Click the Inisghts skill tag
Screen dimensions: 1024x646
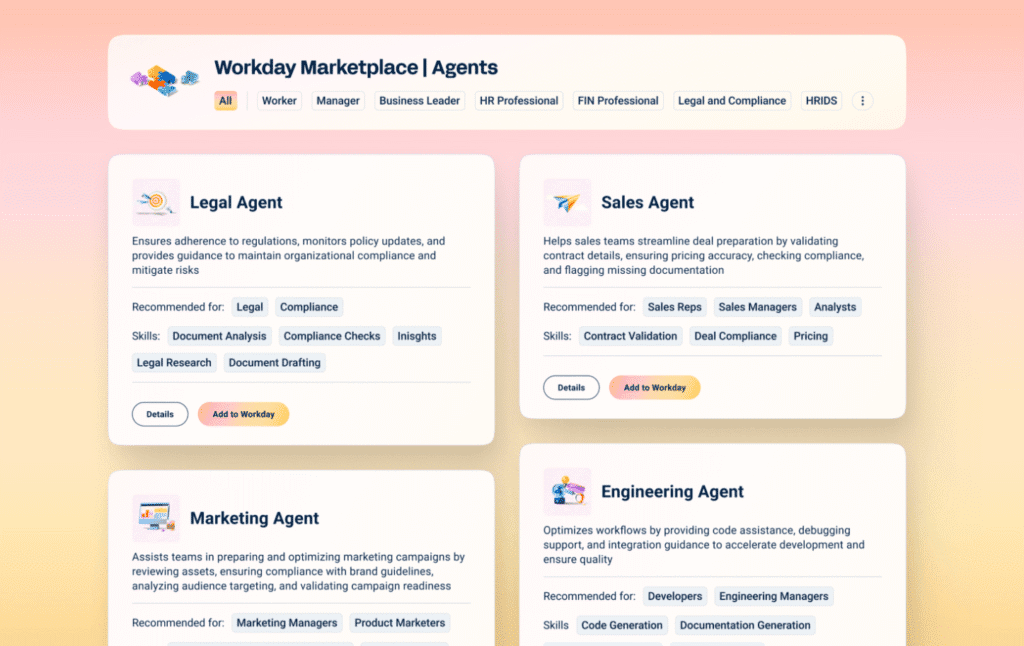click(x=417, y=336)
